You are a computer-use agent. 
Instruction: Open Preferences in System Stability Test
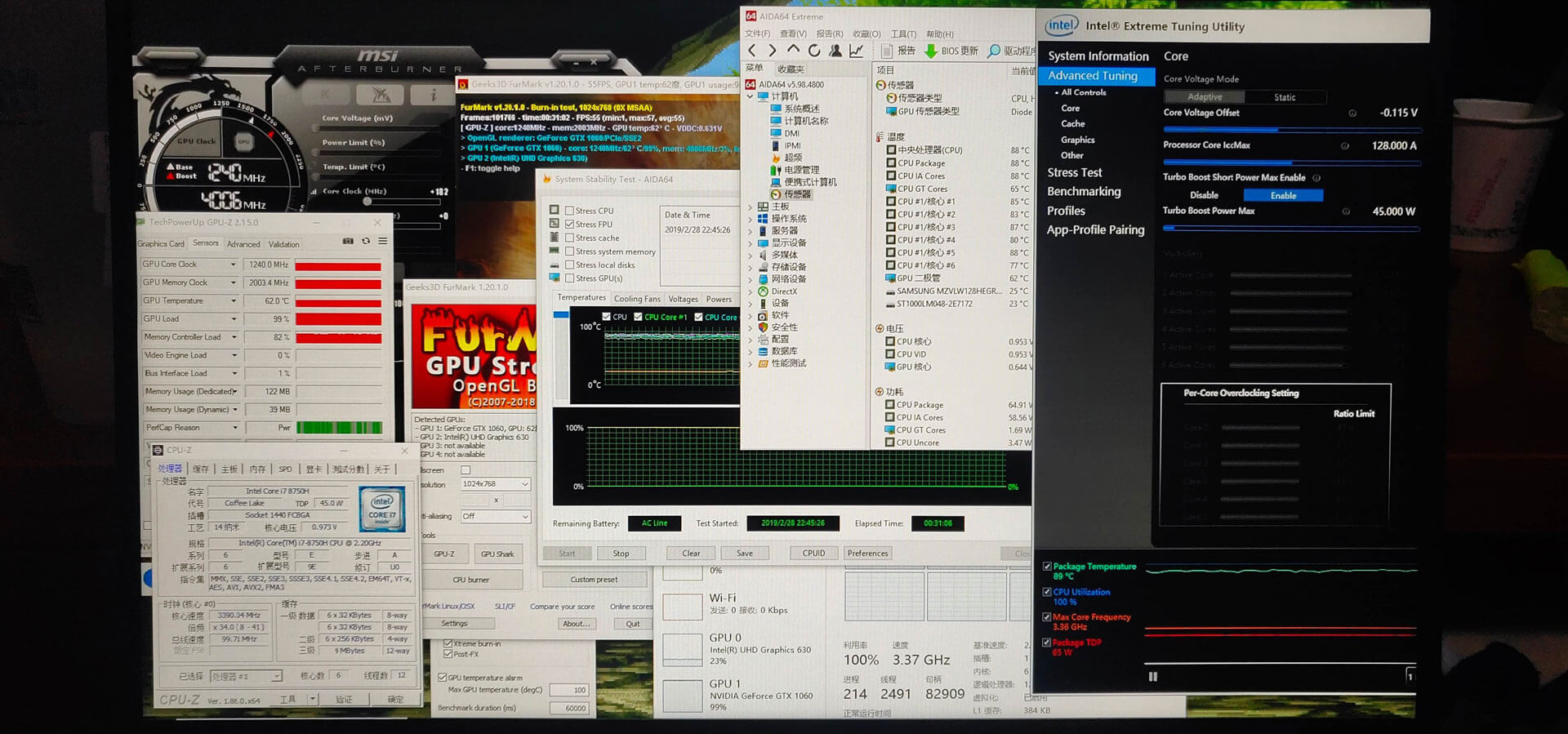point(867,554)
